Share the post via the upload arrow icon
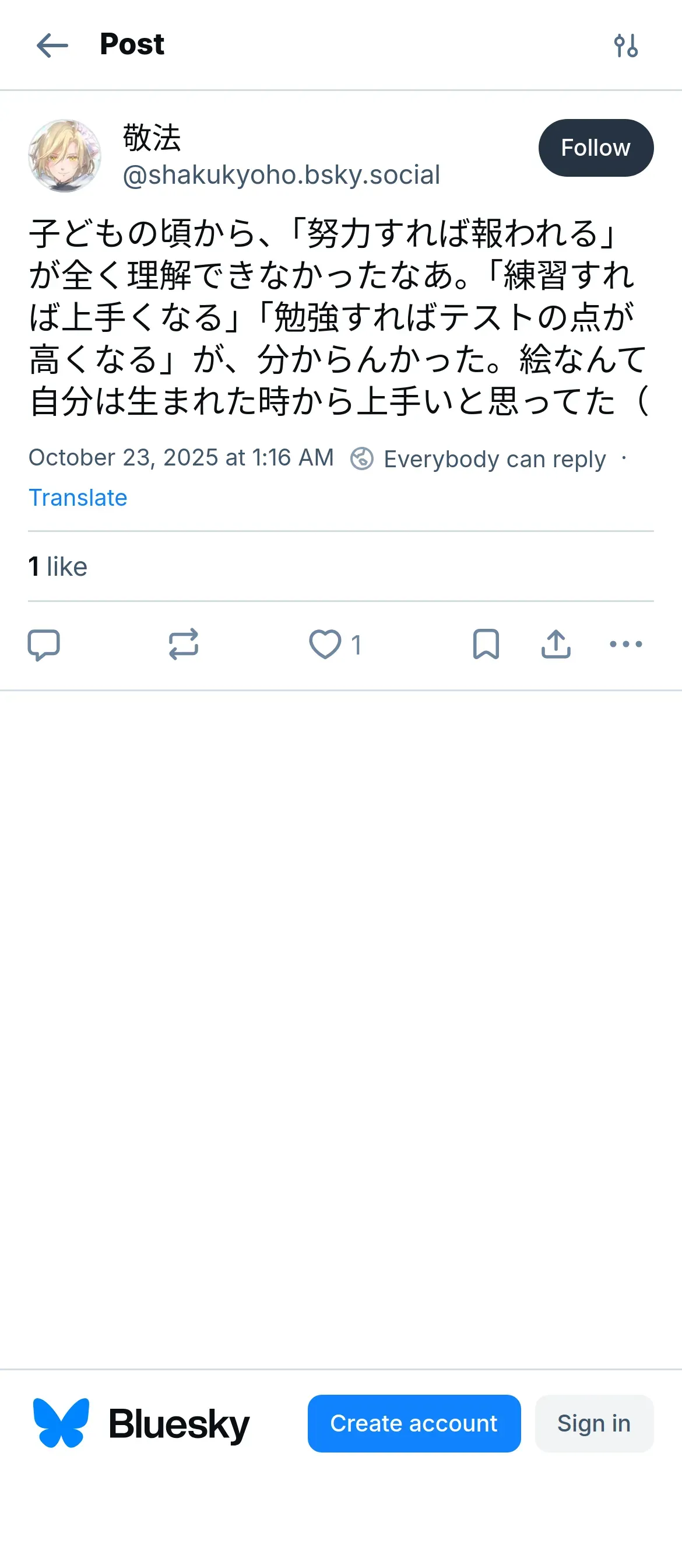This screenshot has width=682, height=1568. point(556,644)
